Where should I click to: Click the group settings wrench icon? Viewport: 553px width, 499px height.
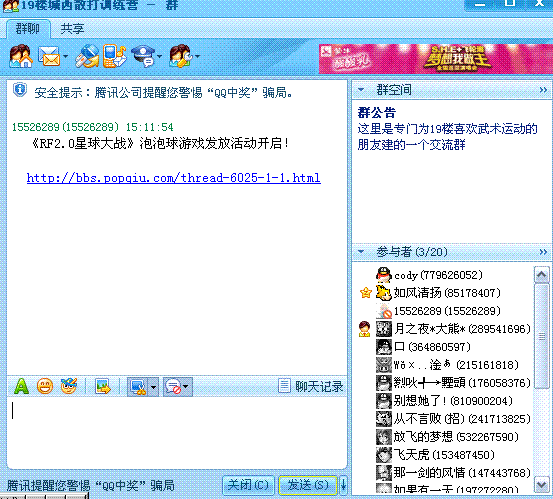tap(181, 56)
